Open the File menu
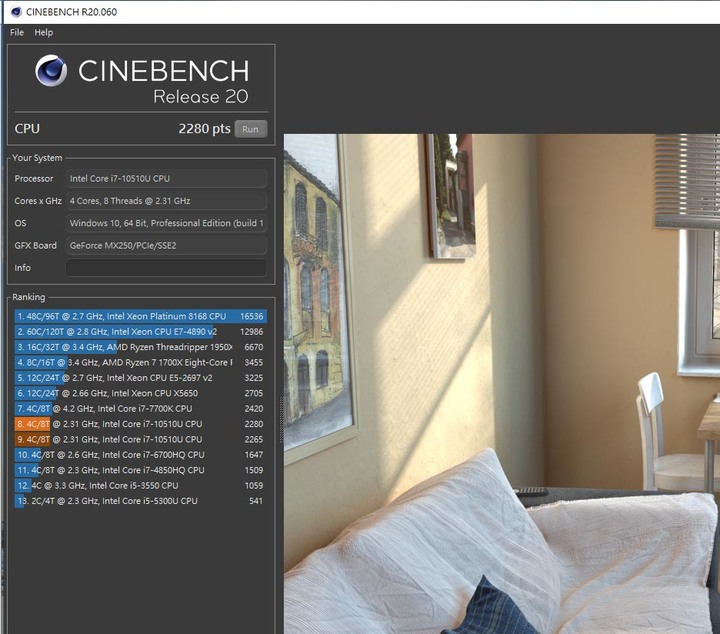The width and height of the screenshot is (720, 634). pyautogui.click(x=17, y=33)
